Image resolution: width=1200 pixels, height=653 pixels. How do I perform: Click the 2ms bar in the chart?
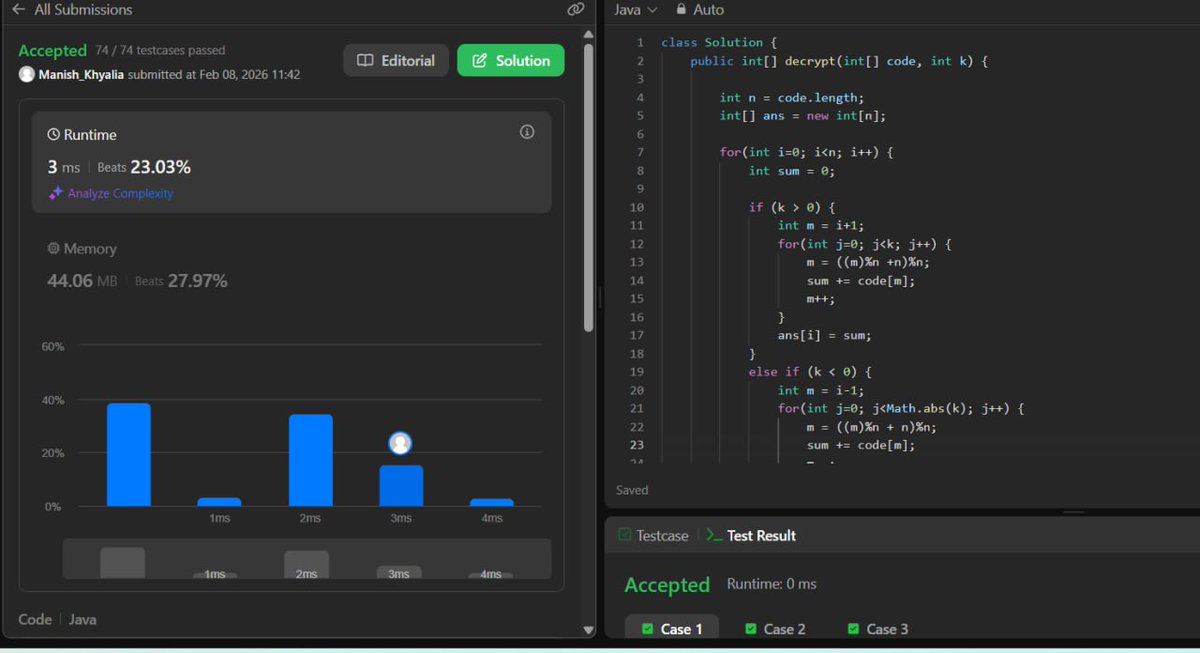[310, 460]
